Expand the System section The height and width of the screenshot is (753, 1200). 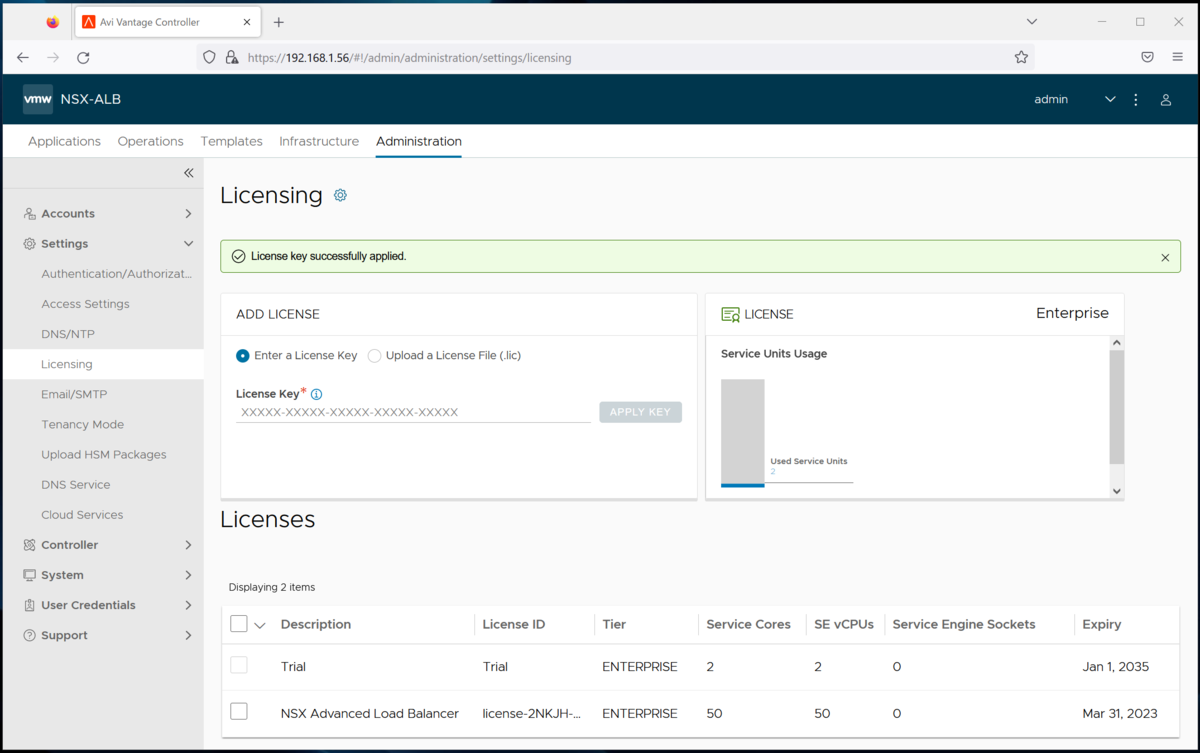coord(188,575)
